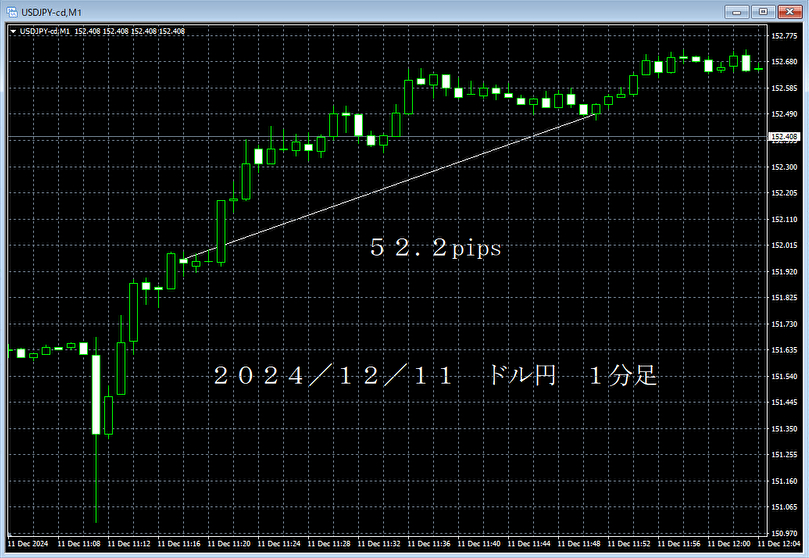809x558 pixels.
Task: Click time axis label "11 Dec 11:20"
Action: 229,544
